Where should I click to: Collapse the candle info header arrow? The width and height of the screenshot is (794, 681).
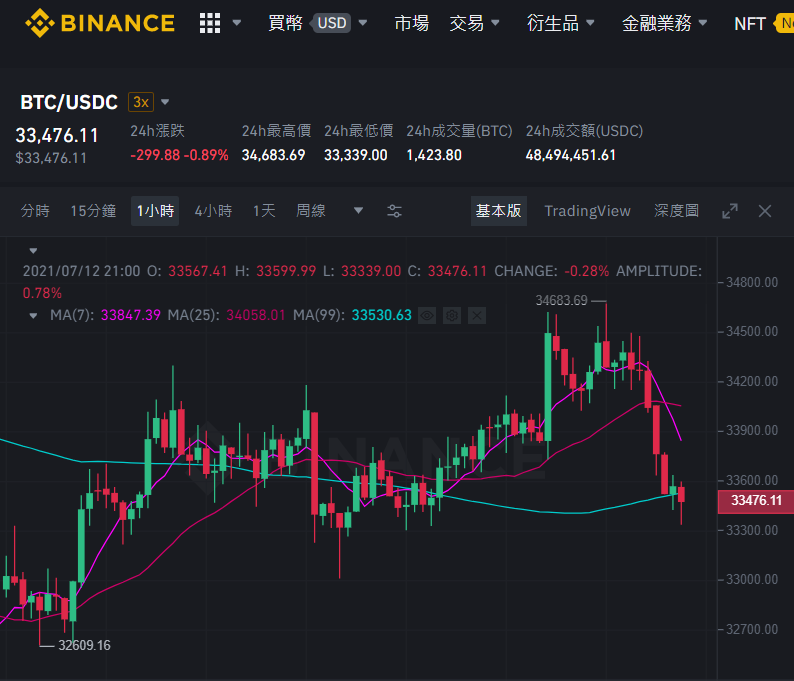pyautogui.click(x=33, y=251)
